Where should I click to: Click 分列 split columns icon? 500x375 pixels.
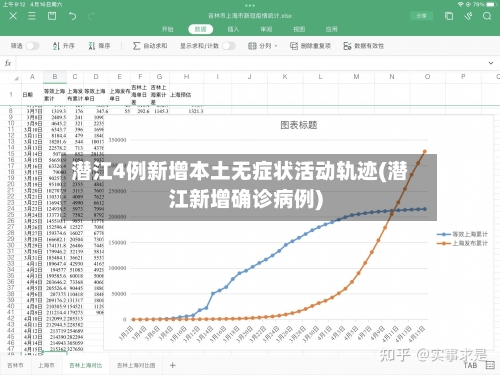pos(252,46)
